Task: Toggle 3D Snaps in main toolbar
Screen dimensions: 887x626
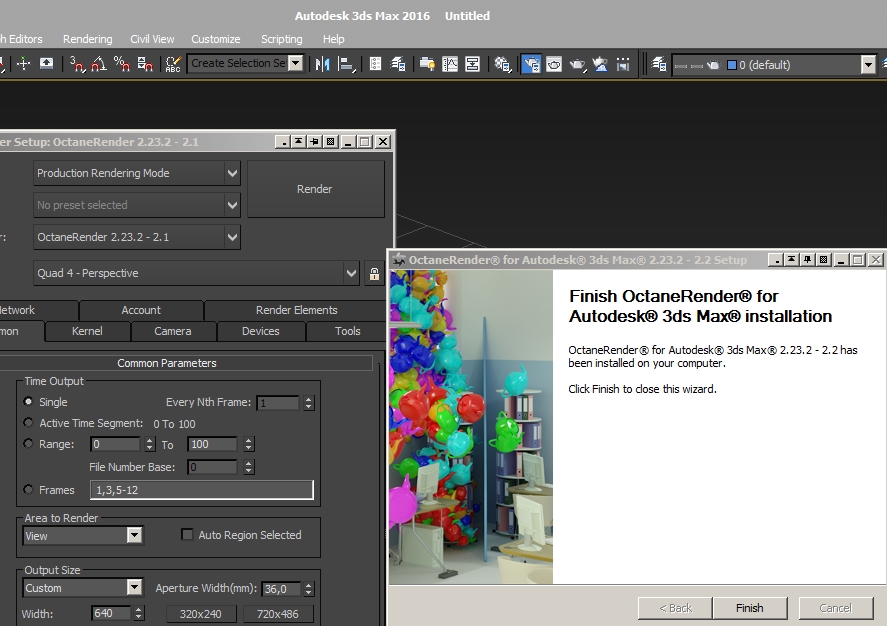Action: pos(77,64)
